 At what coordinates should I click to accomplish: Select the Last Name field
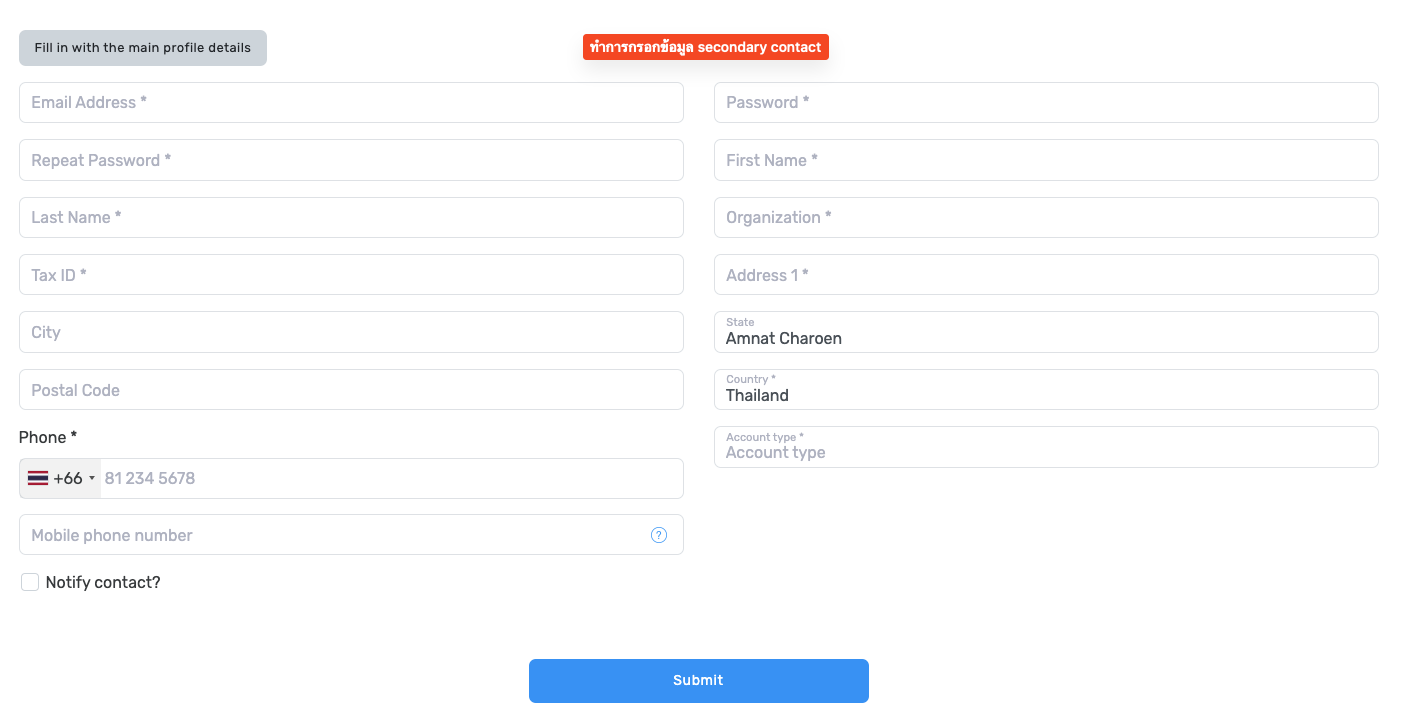[x=350, y=217]
